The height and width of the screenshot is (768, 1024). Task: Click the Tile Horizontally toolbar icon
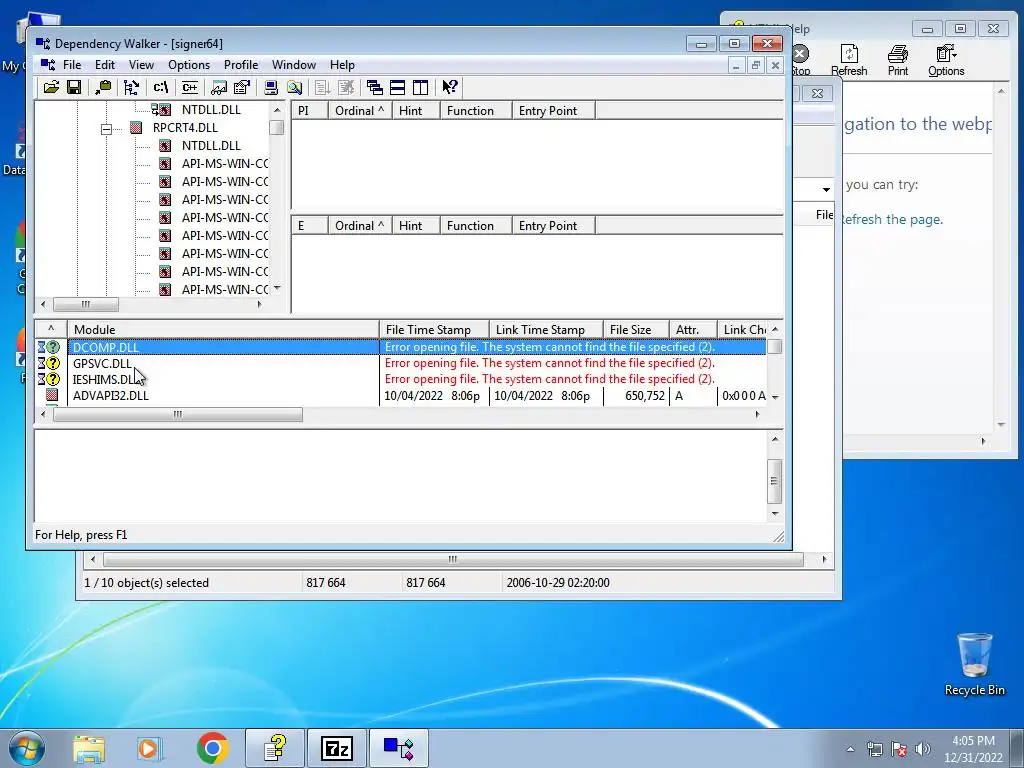[x=397, y=87]
